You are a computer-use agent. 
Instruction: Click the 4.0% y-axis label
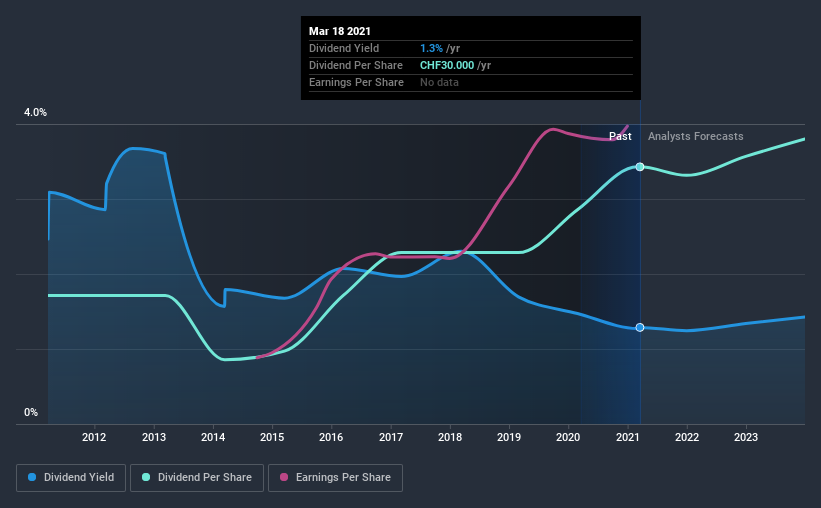35,113
